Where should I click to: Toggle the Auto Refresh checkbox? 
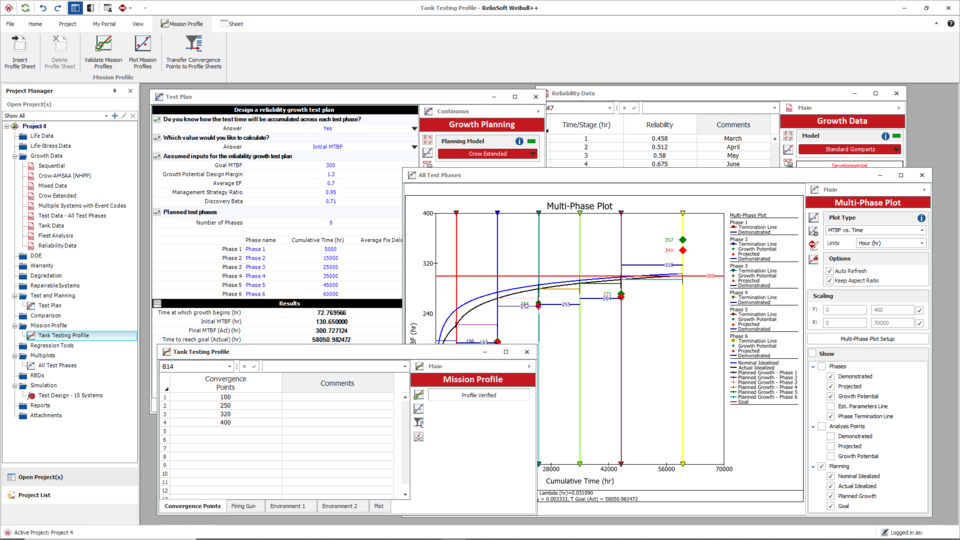click(x=830, y=271)
